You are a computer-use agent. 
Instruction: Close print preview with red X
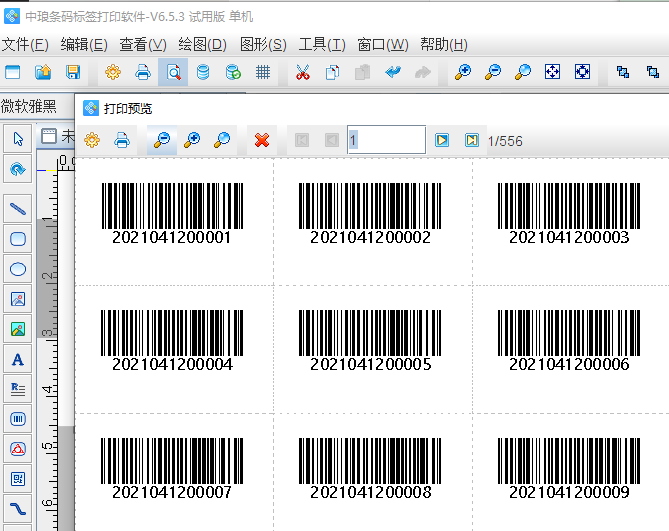pos(262,140)
